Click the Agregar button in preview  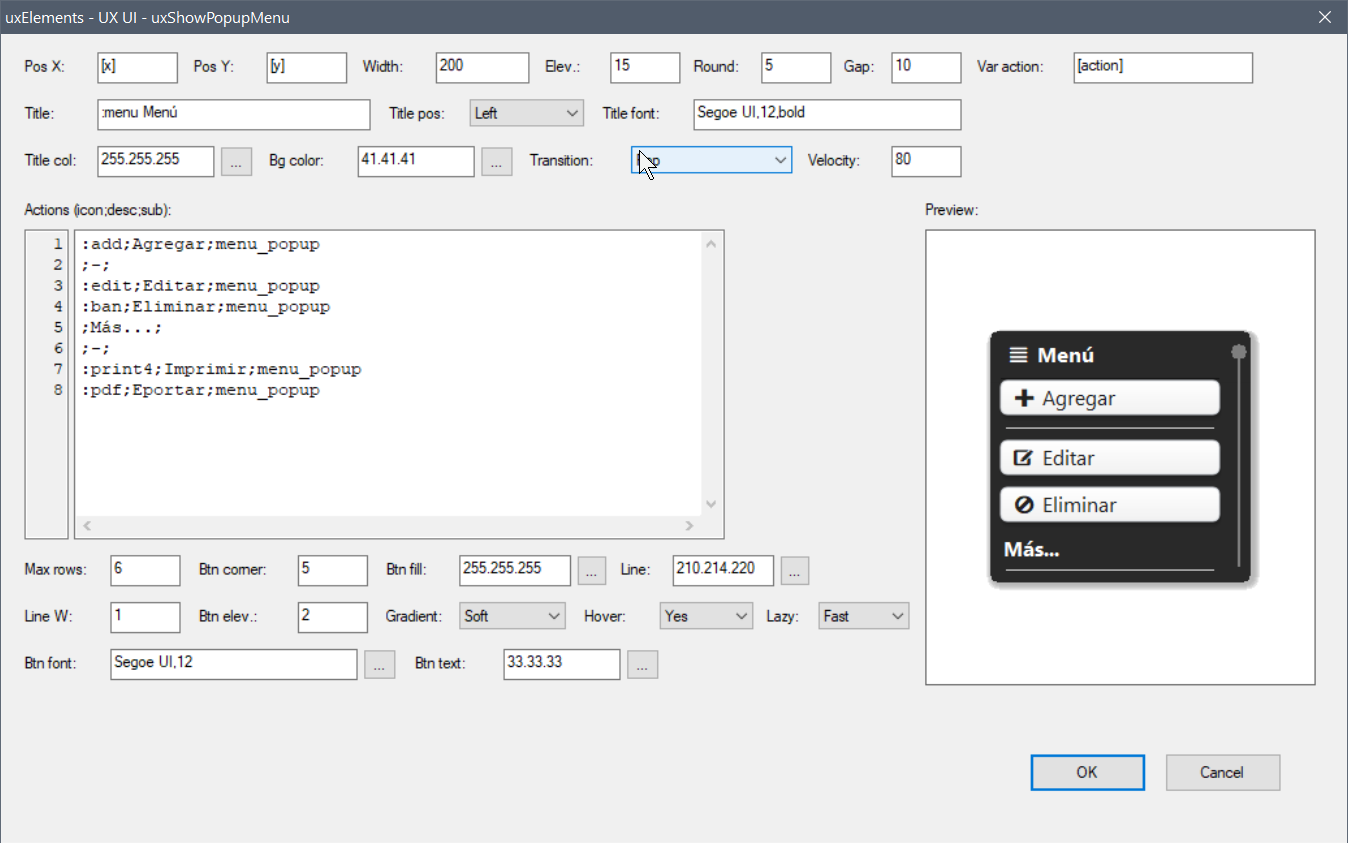[1110, 398]
